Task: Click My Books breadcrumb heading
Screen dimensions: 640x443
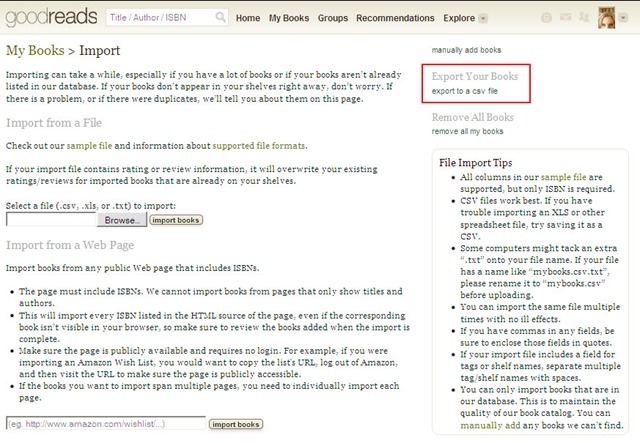Action: pos(35,51)
